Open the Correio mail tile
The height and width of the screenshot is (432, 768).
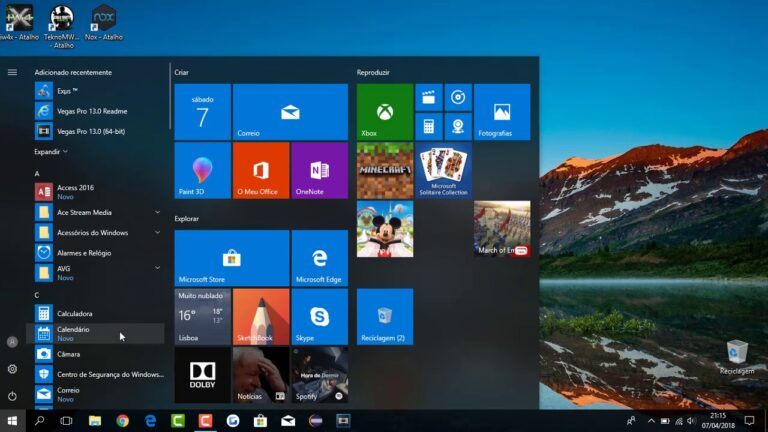[290, 112]
